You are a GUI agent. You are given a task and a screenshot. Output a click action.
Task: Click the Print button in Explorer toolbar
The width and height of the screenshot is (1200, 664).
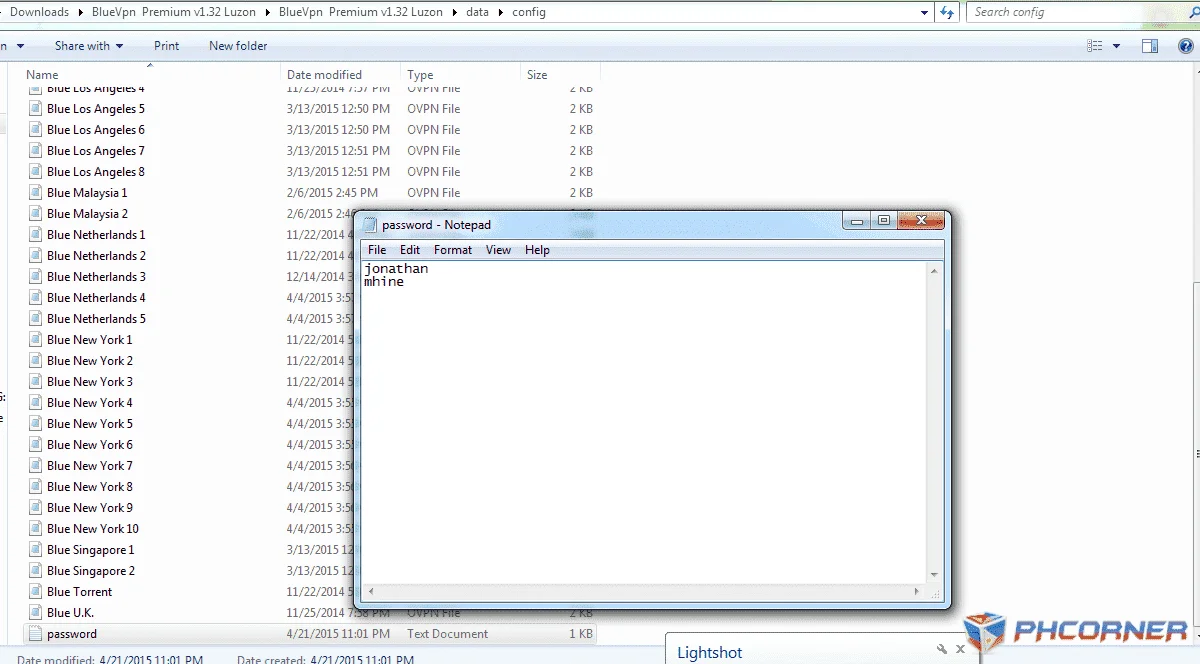pyautogui.click(x=167, y=46)
